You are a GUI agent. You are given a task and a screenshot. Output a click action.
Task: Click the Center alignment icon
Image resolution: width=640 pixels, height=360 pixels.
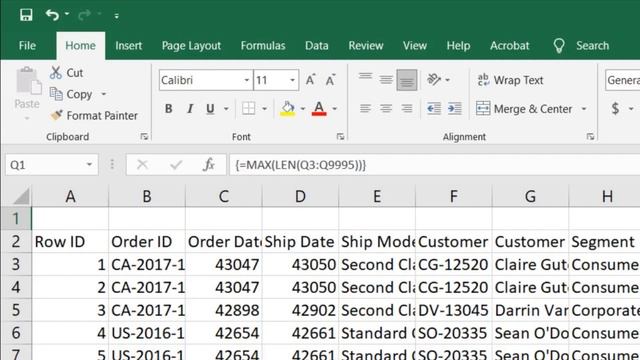(386, 109)
